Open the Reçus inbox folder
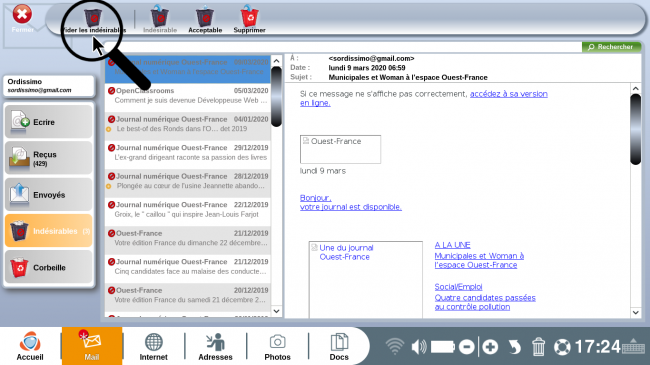 49,158
